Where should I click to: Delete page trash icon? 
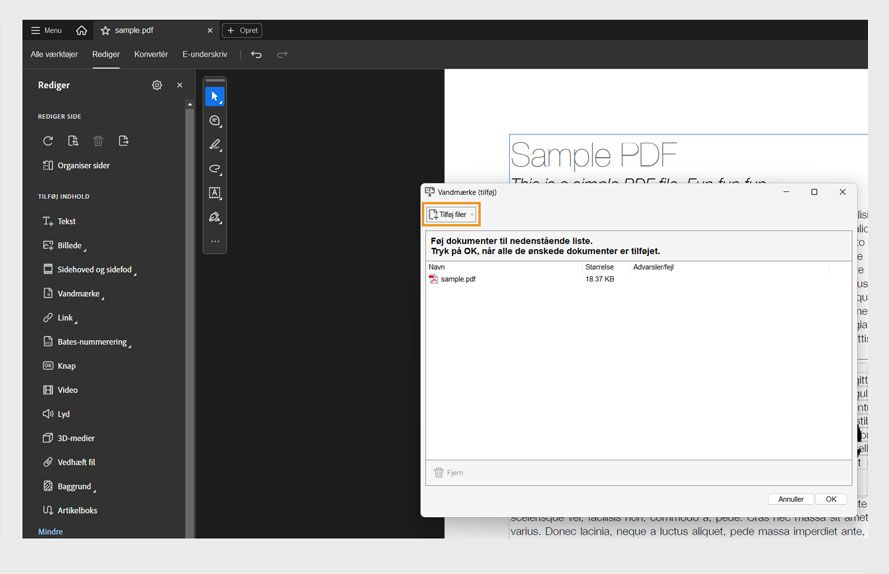pyautogui.click(x=98, y=141)
